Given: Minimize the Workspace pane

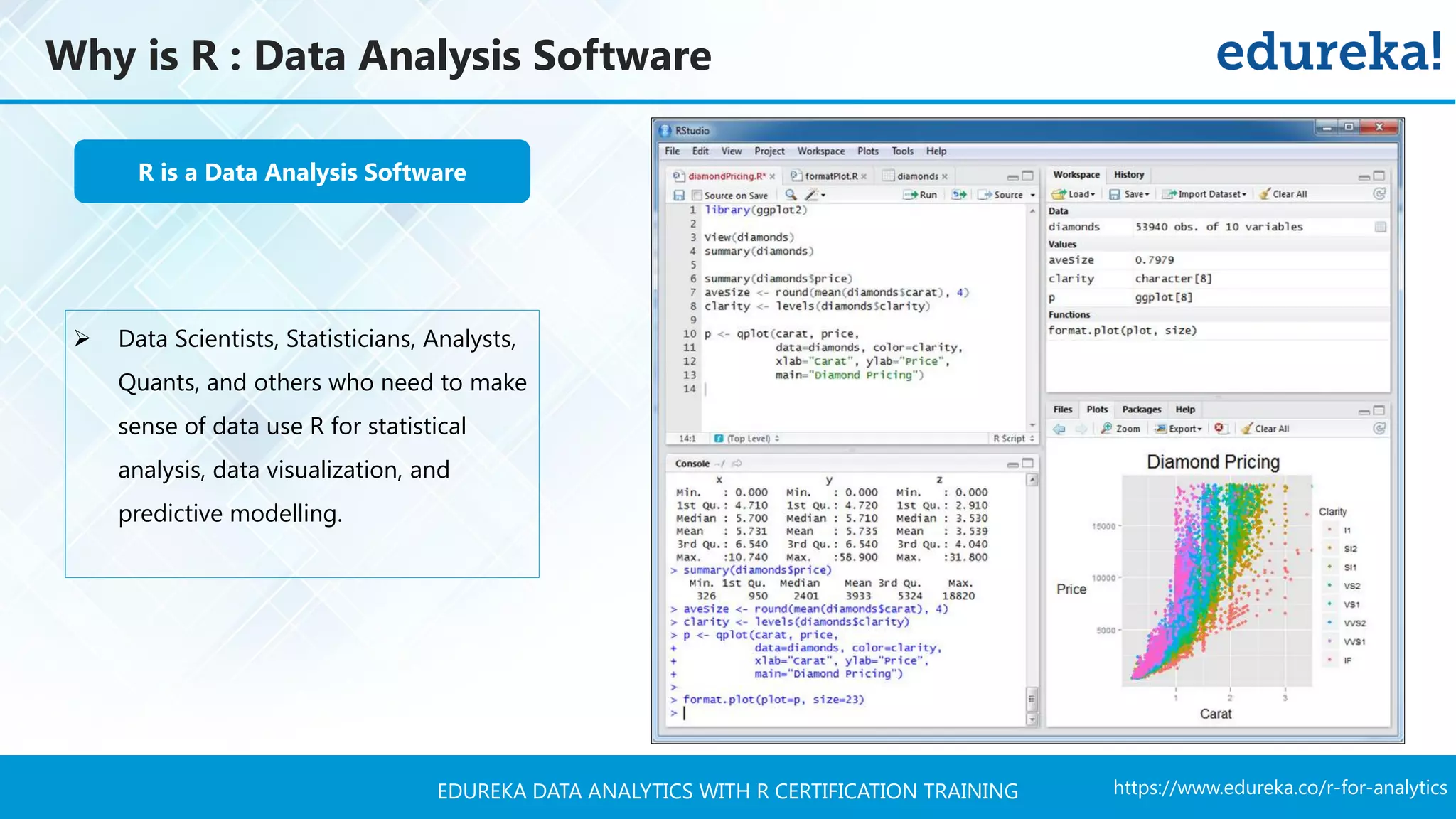Looking at the screenshot, I should 1364,176.
